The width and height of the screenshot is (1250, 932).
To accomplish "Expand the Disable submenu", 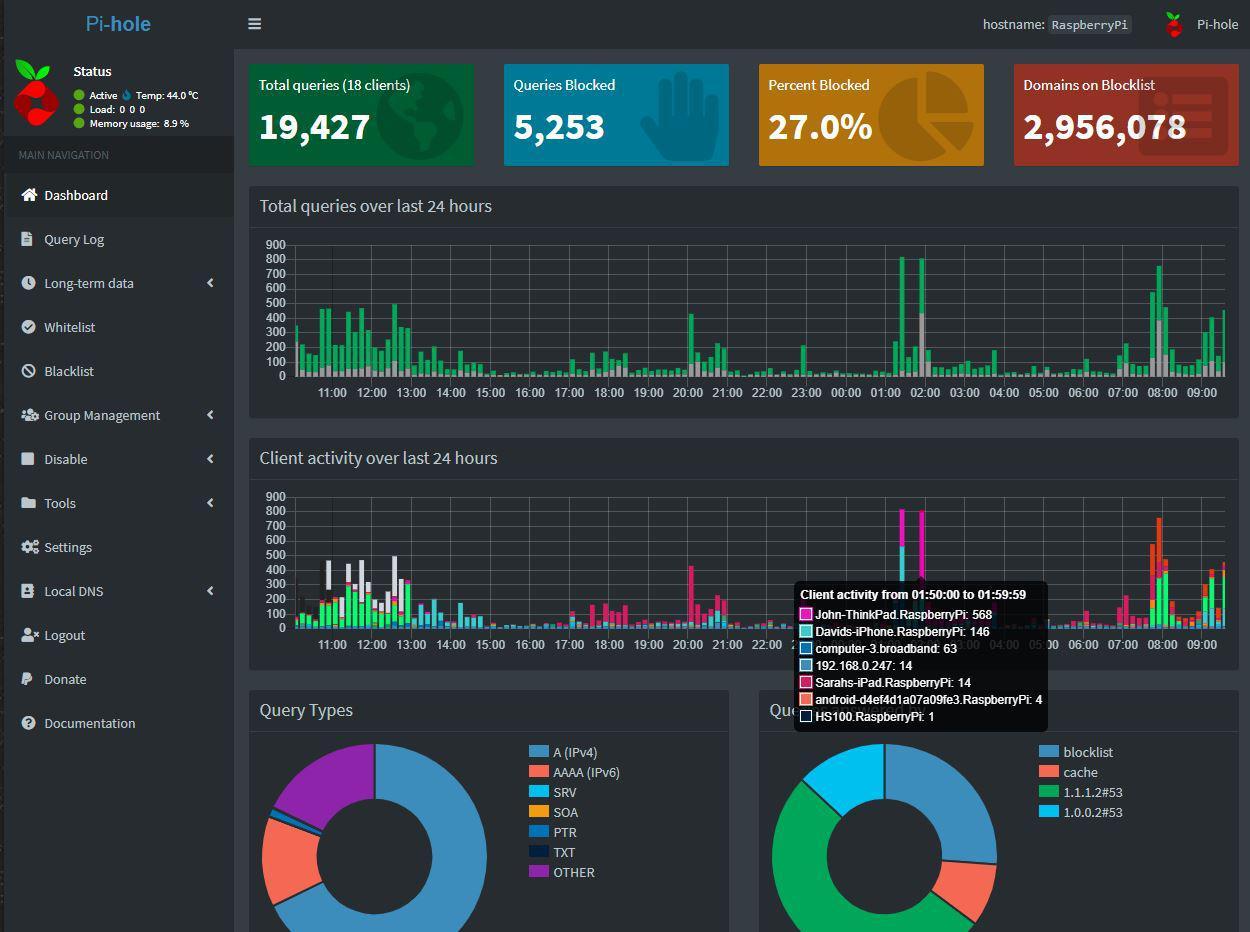I will click(x=210, y=459).
